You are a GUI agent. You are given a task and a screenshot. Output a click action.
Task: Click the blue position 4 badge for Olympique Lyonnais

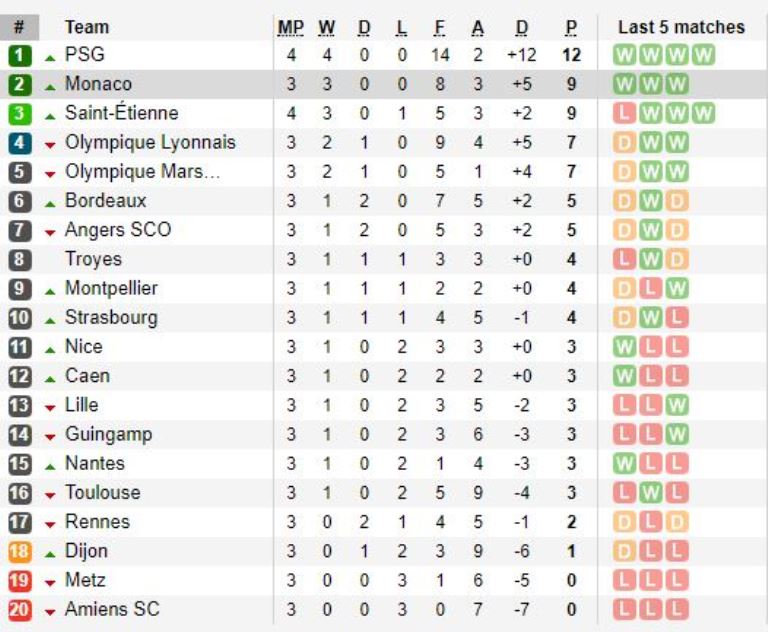(20, 143)
